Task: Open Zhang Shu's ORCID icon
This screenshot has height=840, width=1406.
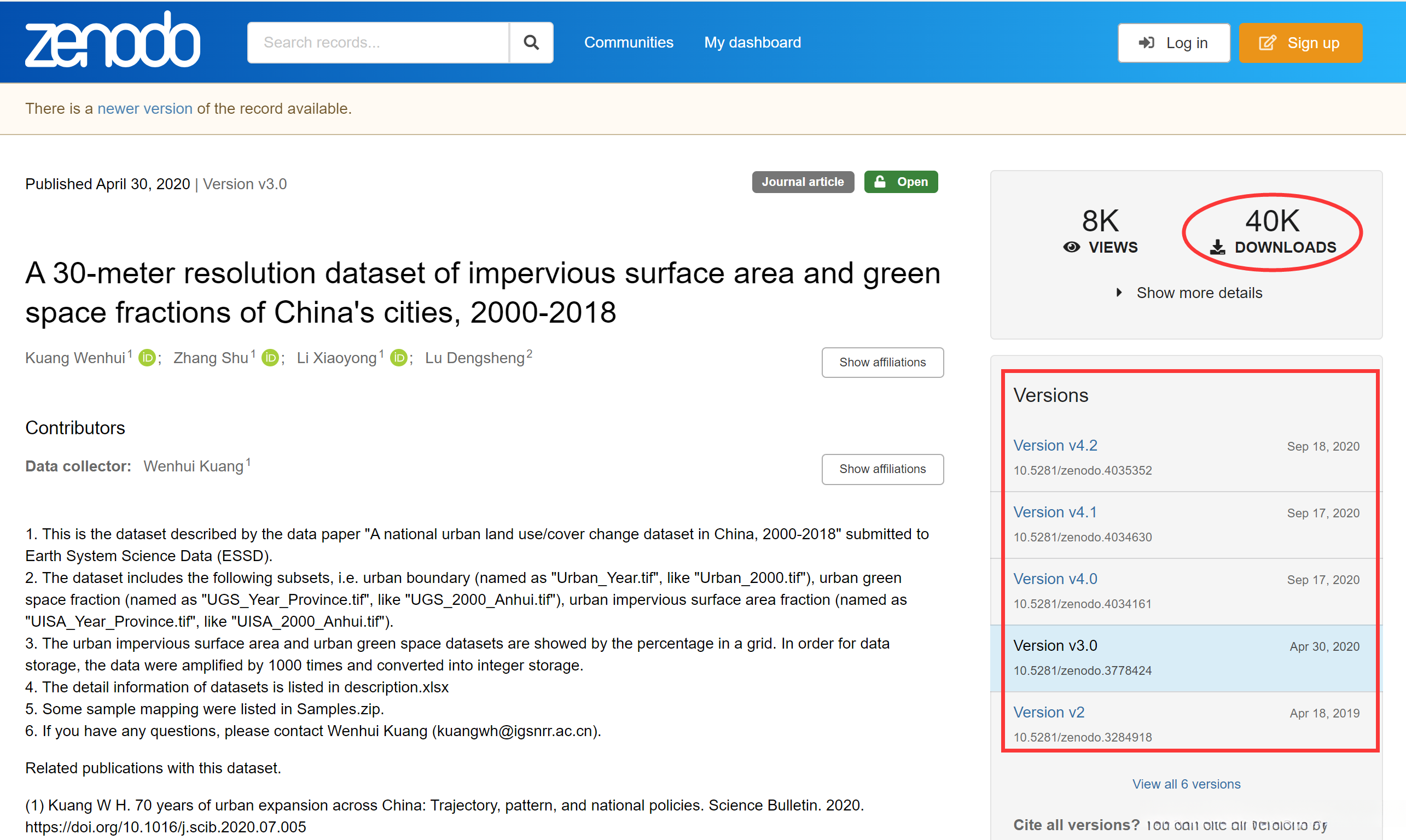Action: pyautogui.click(x=270, y=358)
